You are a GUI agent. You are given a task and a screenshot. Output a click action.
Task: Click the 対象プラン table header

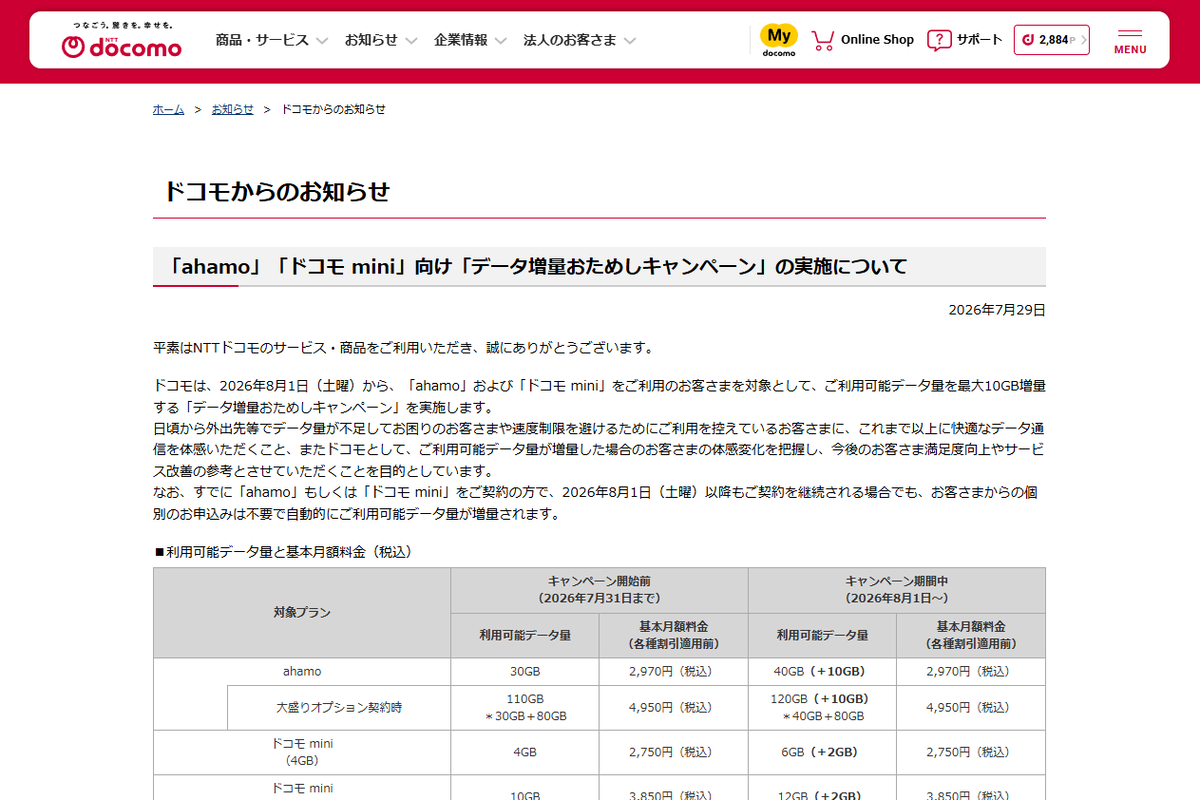point(302,612)
